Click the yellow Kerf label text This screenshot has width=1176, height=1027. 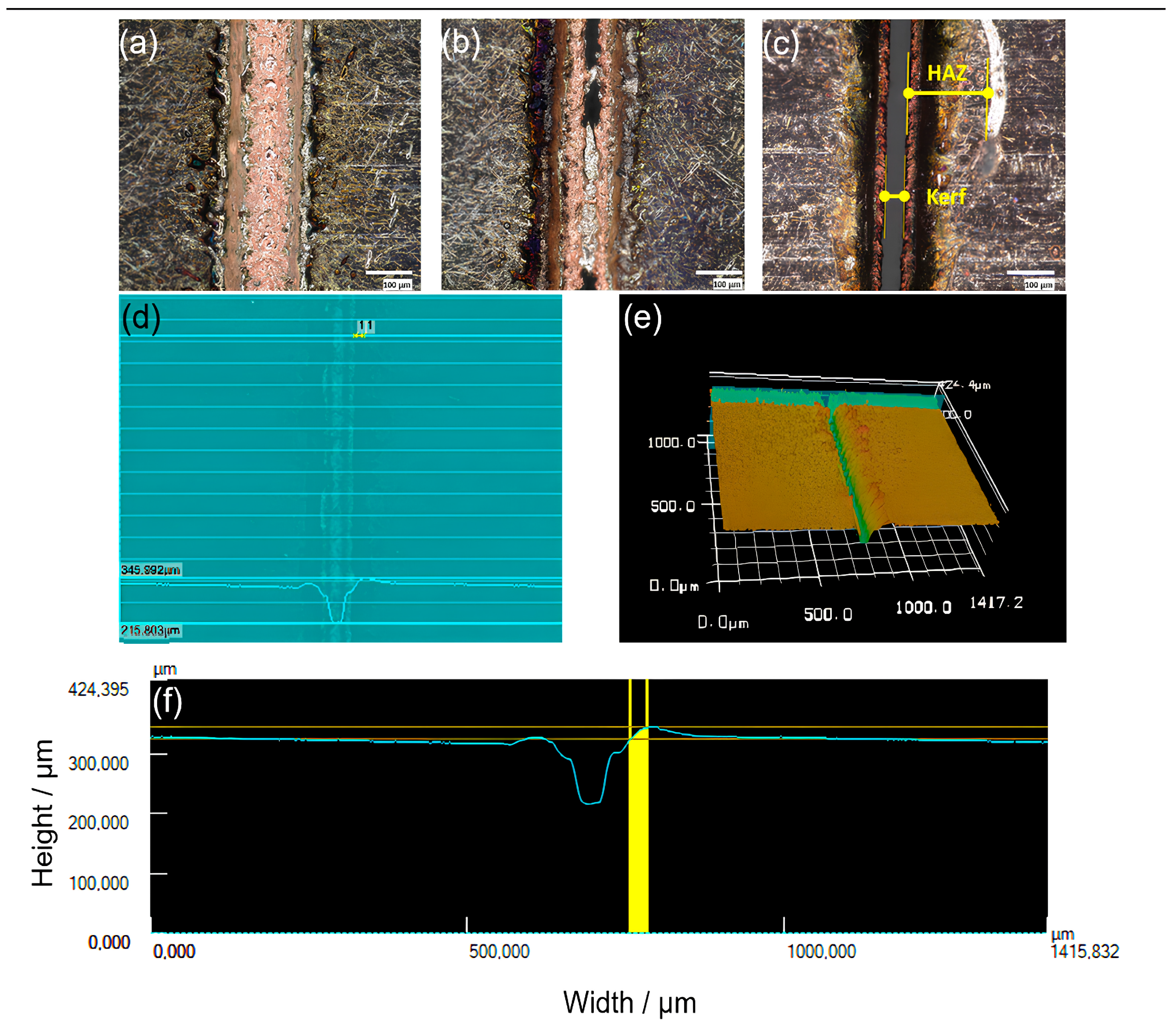pos(946,197)
